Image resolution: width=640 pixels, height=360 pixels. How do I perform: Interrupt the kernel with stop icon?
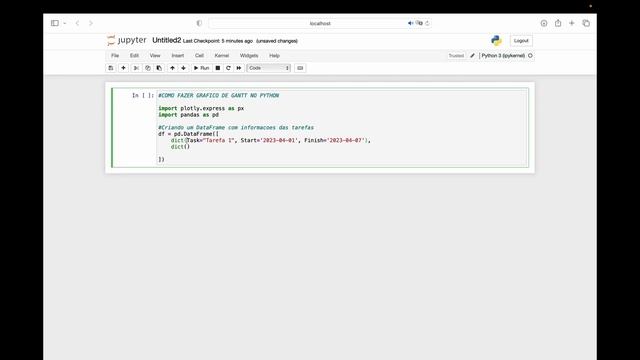tap(218, 68)
